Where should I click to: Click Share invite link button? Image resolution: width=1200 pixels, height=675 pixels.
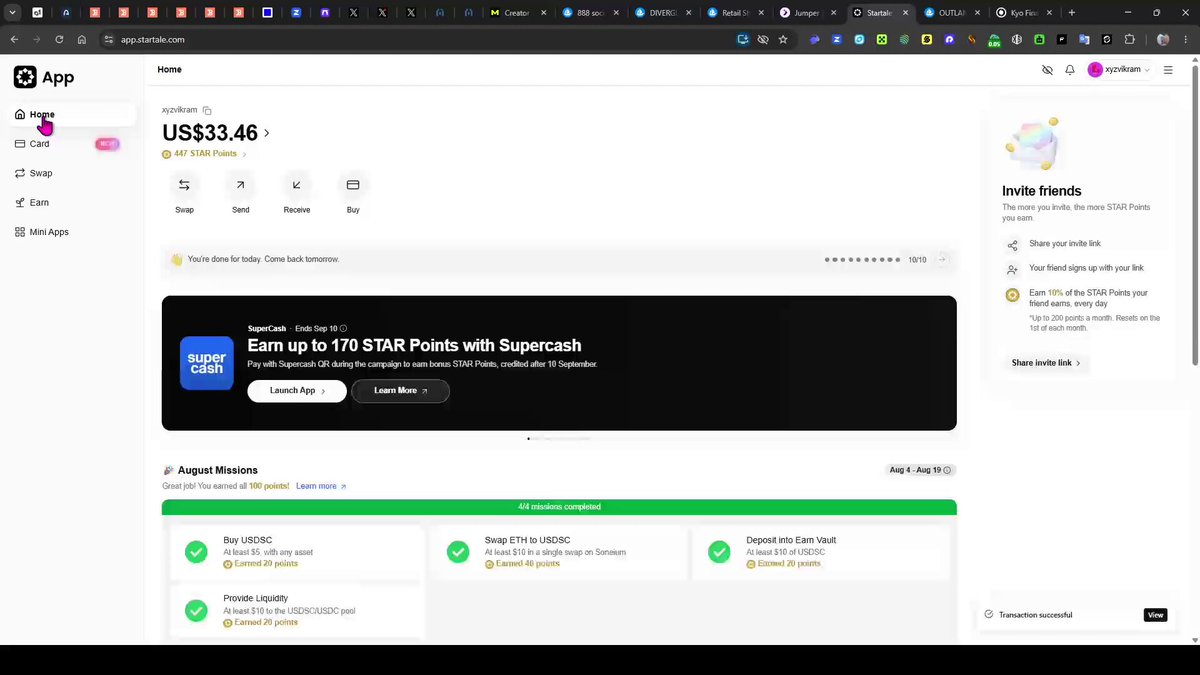(1046, 363)
